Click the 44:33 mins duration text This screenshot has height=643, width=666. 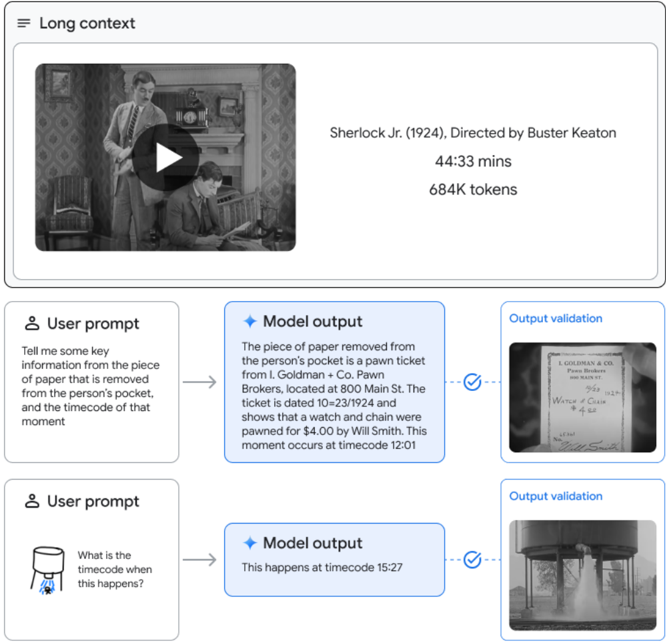[x=473, y=161]
